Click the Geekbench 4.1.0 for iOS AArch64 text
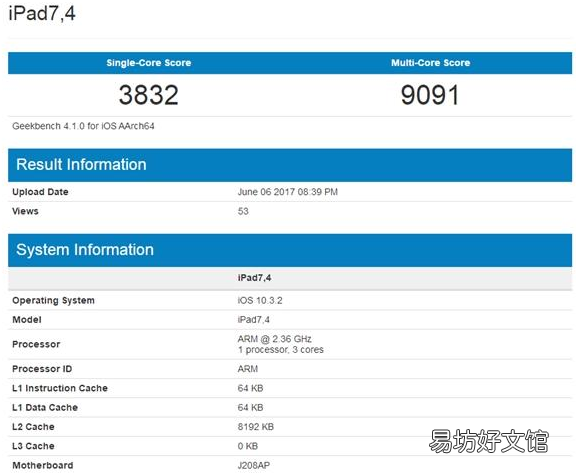This screenshot has height=473, width=576. (83, 126)
